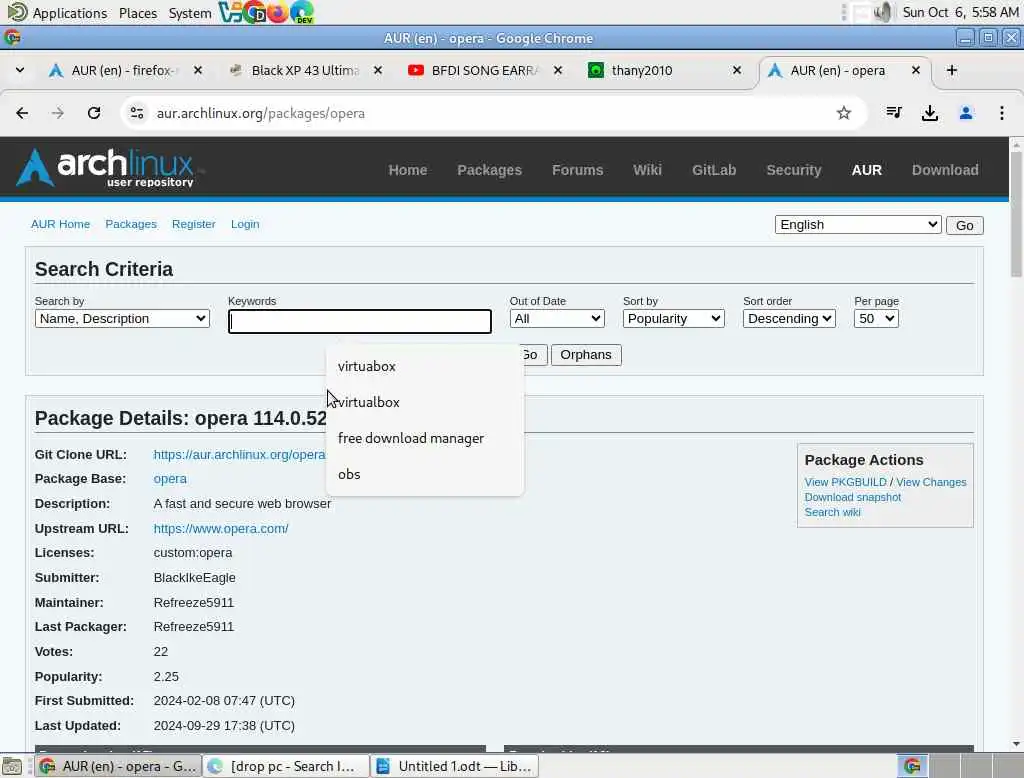Open Download snapshot link
Image resolution: width=1024 pixels, height=778 pixels.
click(x=852, y=497)
